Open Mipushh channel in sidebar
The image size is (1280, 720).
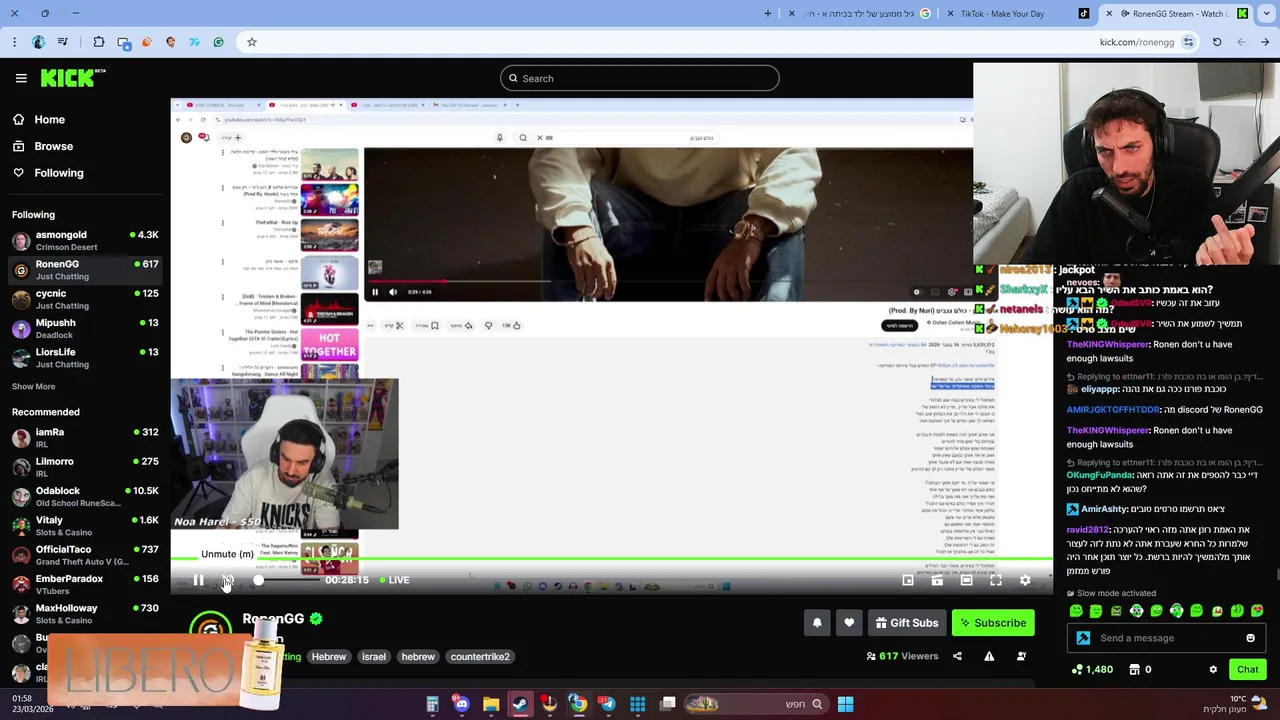[85, 328]
